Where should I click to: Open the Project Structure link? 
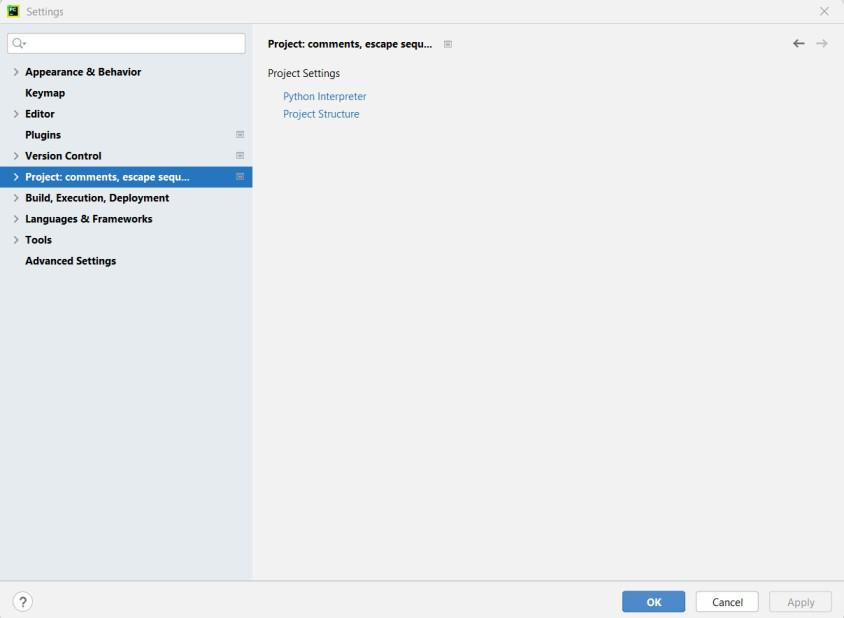pos(321,114)
